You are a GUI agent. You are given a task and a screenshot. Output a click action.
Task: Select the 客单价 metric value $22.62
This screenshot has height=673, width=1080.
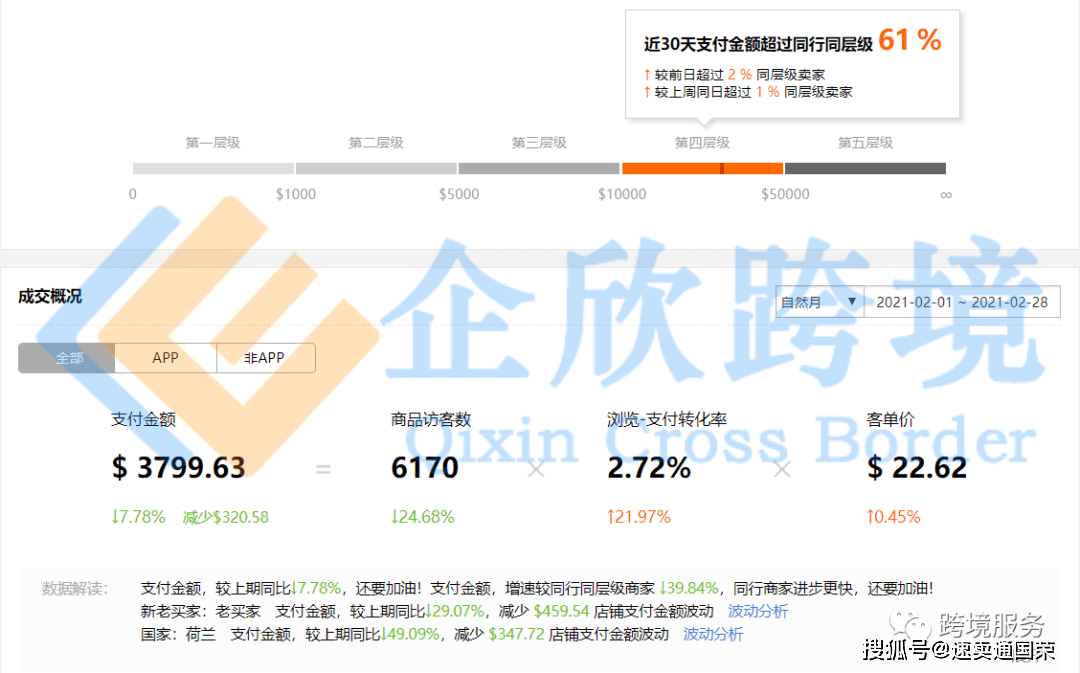coord(917,468)
